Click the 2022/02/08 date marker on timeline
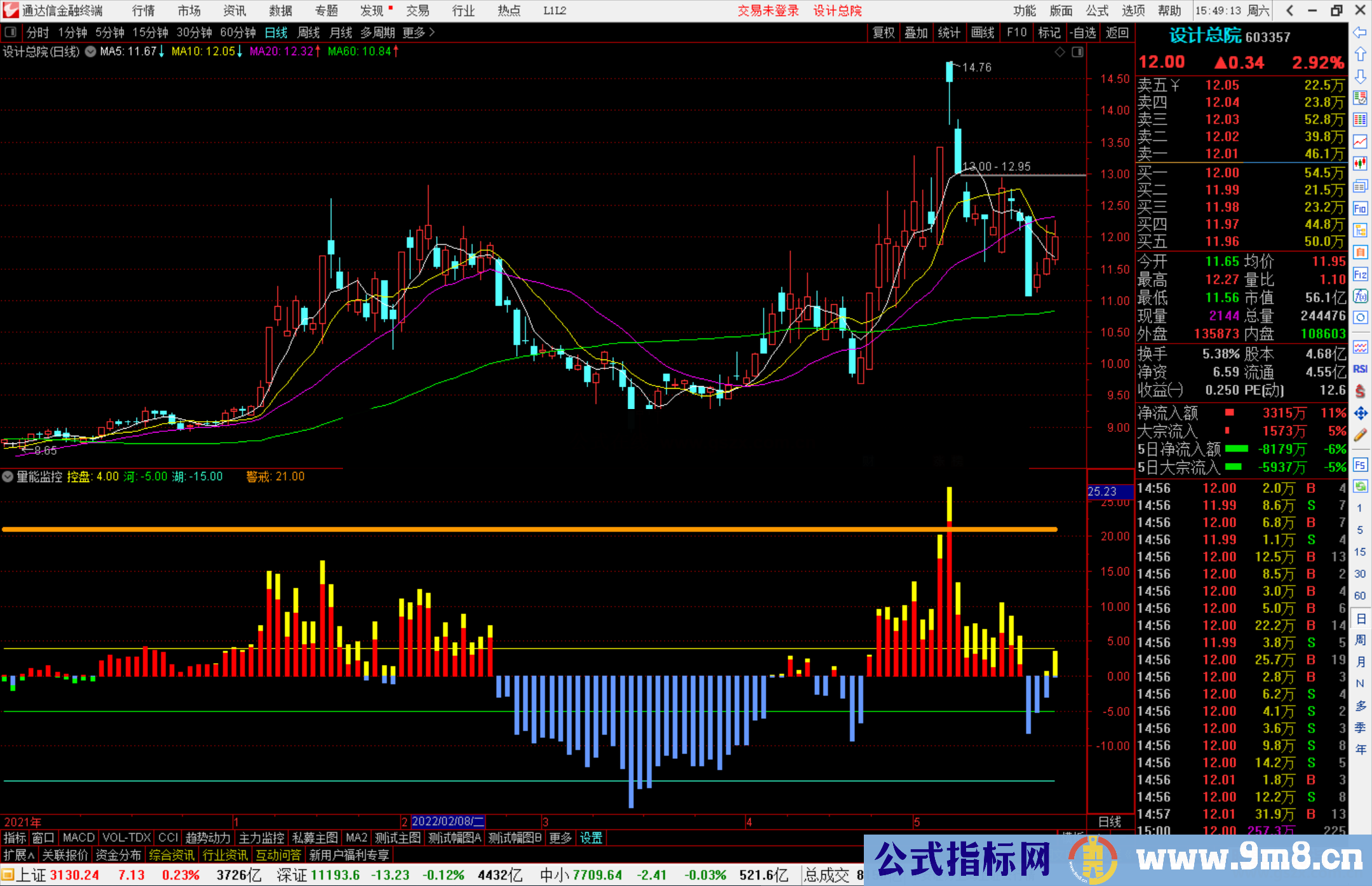 (448, 821)
